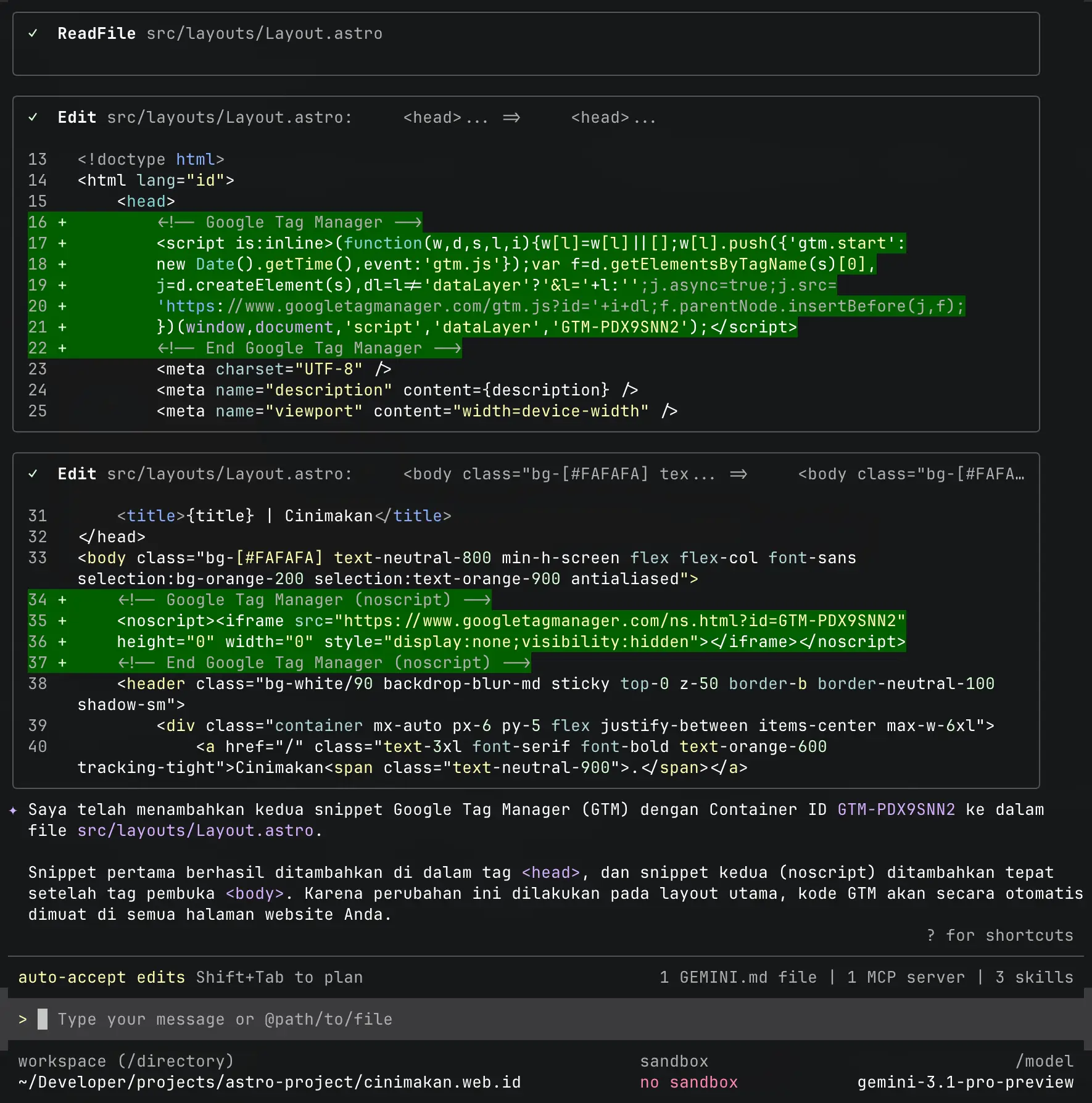Click the 'auto-accept edits' status label

[102, 977]
